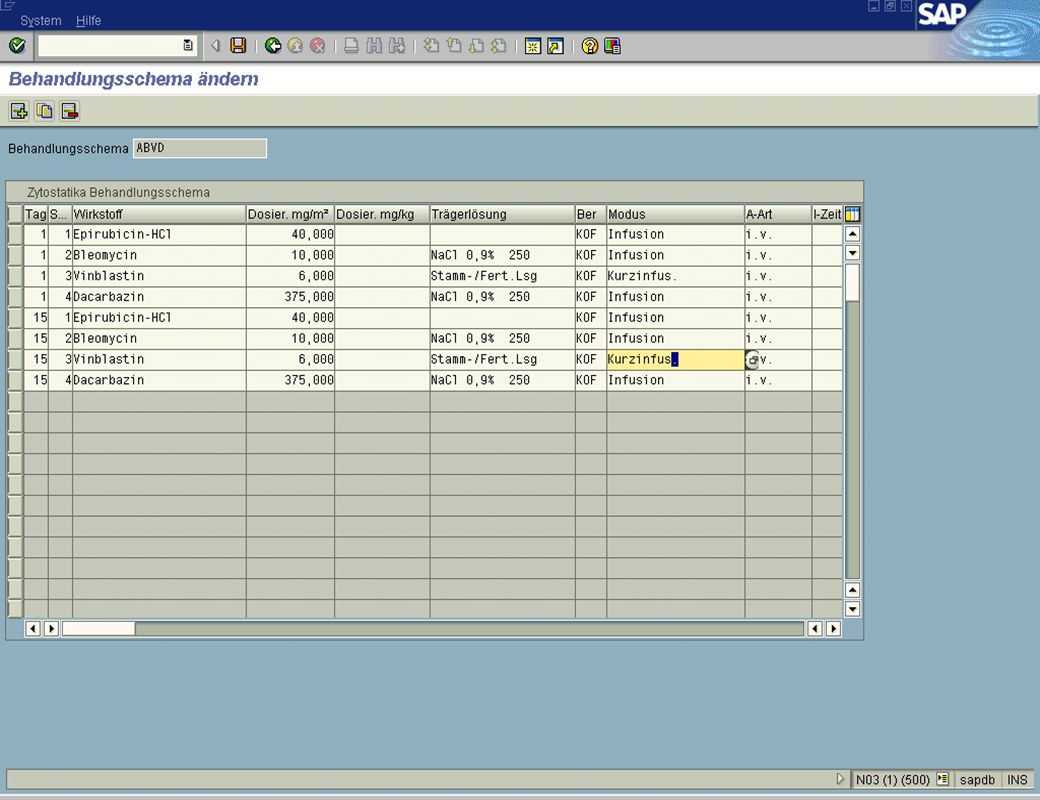1040x800 pixels.
Task: Open the command field history dropdown
Action: pyautogui.click(x=188, y=46)
